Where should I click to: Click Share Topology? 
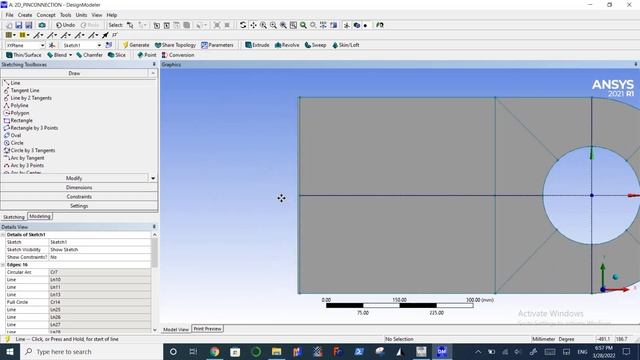coord(176,45)
